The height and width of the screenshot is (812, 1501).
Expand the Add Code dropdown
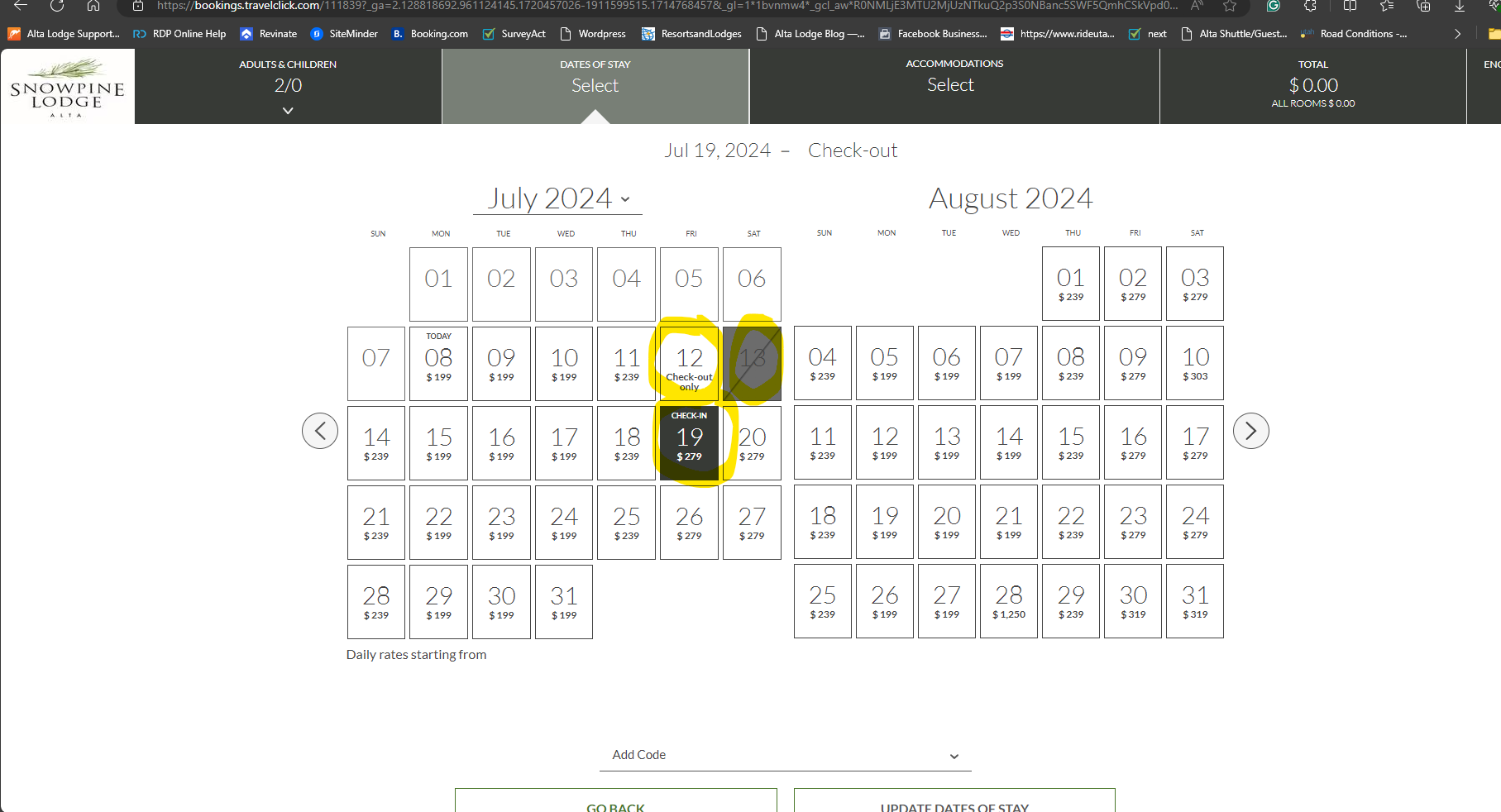[x=785, y=755]
